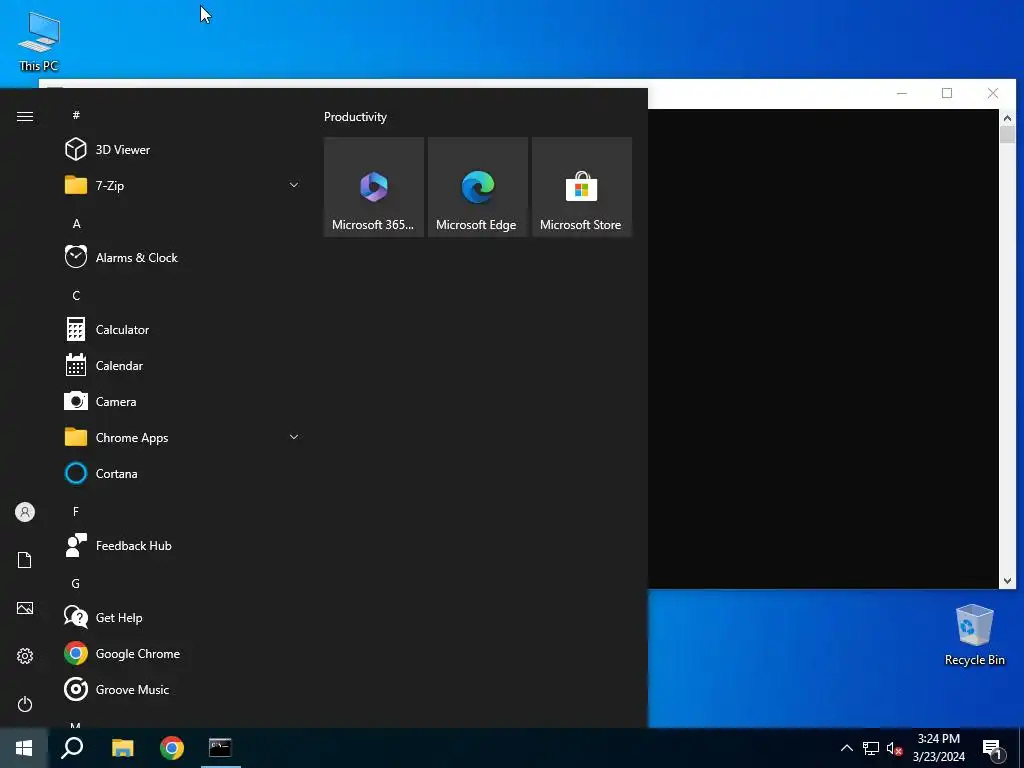Open the clock showing 3:24 PM
This screenshot has width=1024, height=768.
[x=939, y=748]
